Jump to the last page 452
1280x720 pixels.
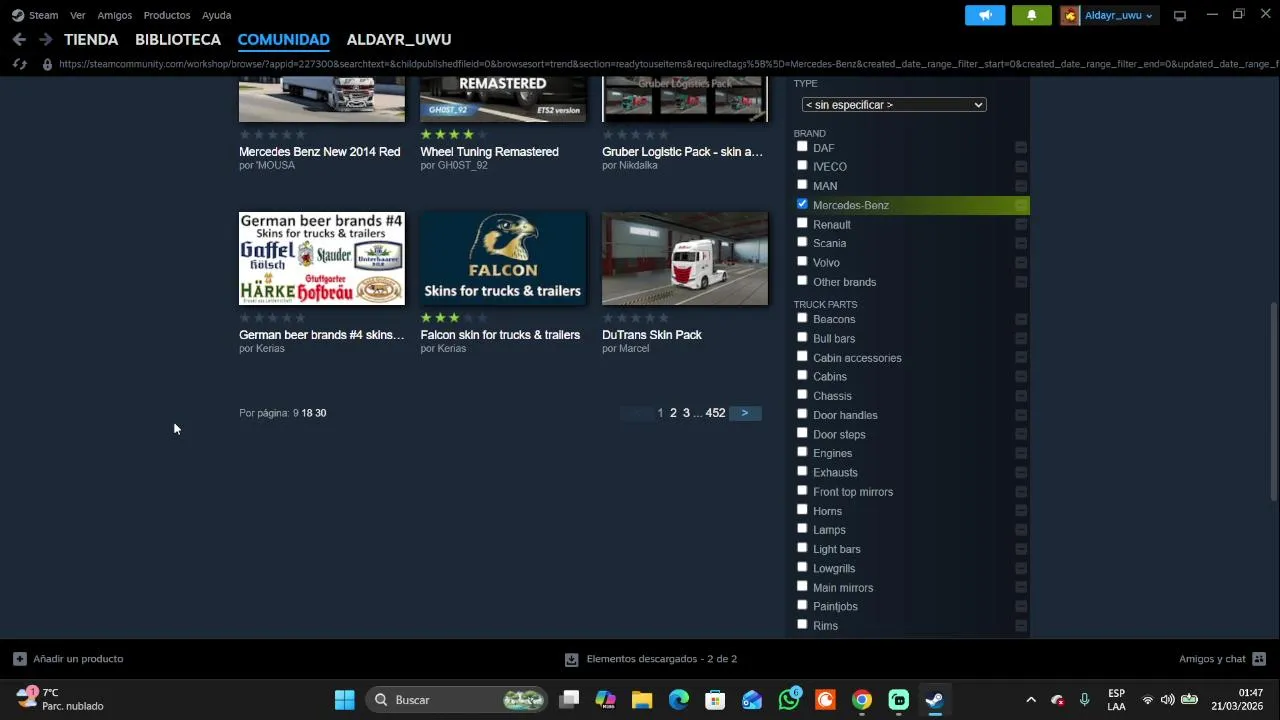click(x=715, y=413)
